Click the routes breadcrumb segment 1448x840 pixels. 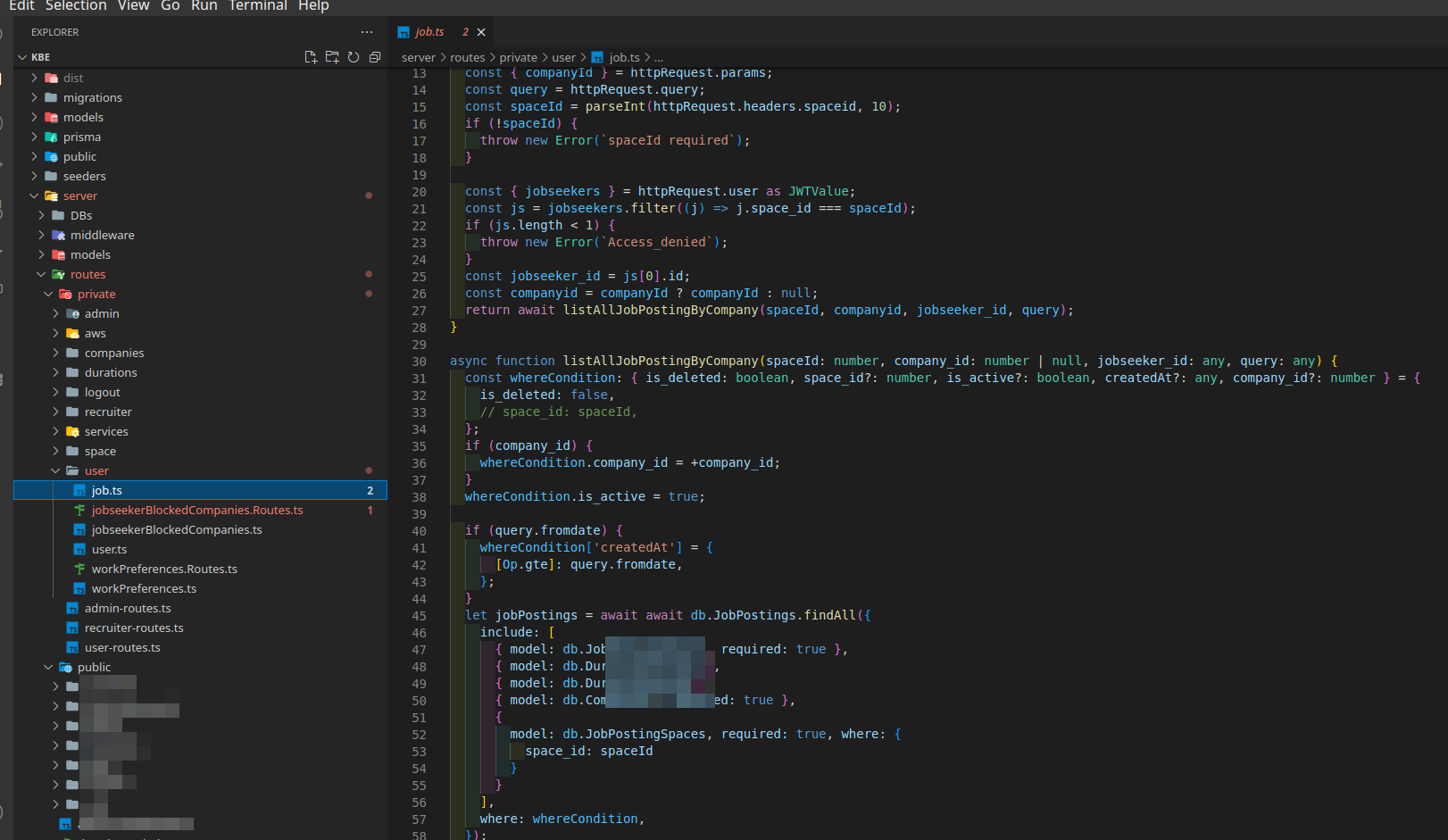click(x=467, y=58)
